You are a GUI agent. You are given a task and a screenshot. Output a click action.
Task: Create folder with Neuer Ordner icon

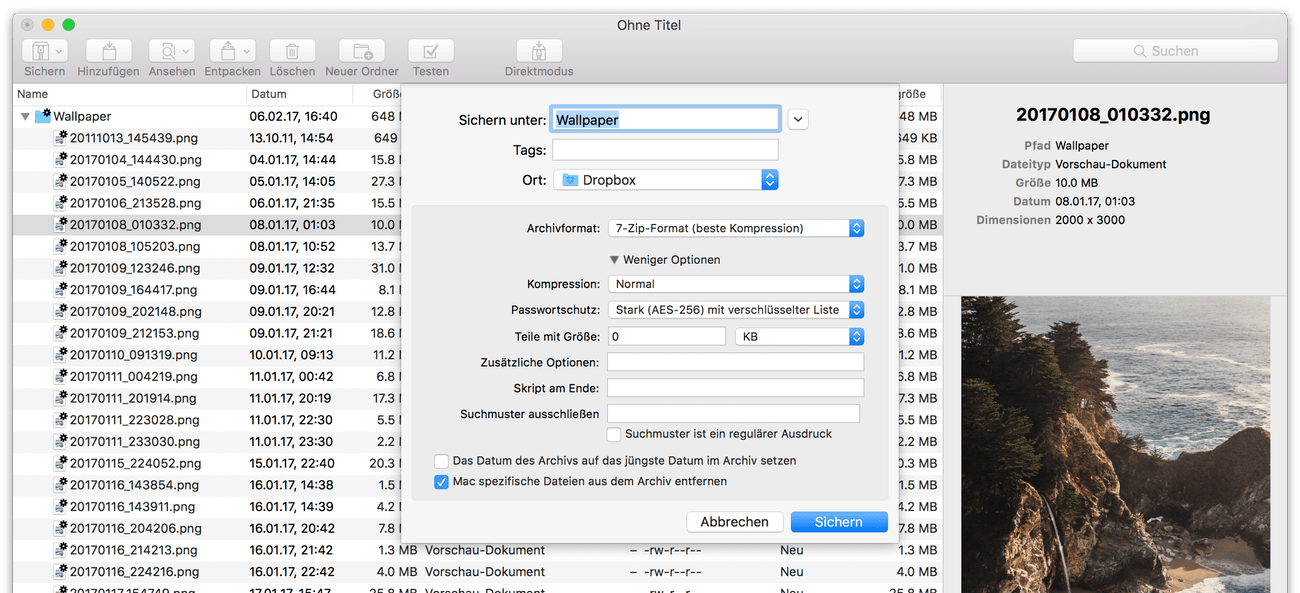coord(361,51)
